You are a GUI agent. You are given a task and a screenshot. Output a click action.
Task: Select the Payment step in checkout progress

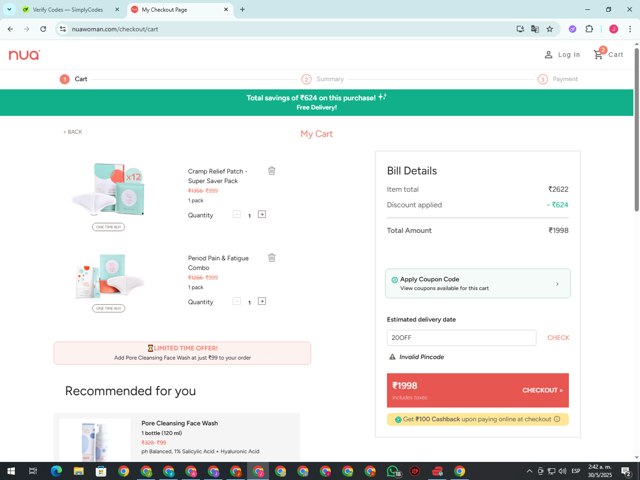(x=558, y=79)
